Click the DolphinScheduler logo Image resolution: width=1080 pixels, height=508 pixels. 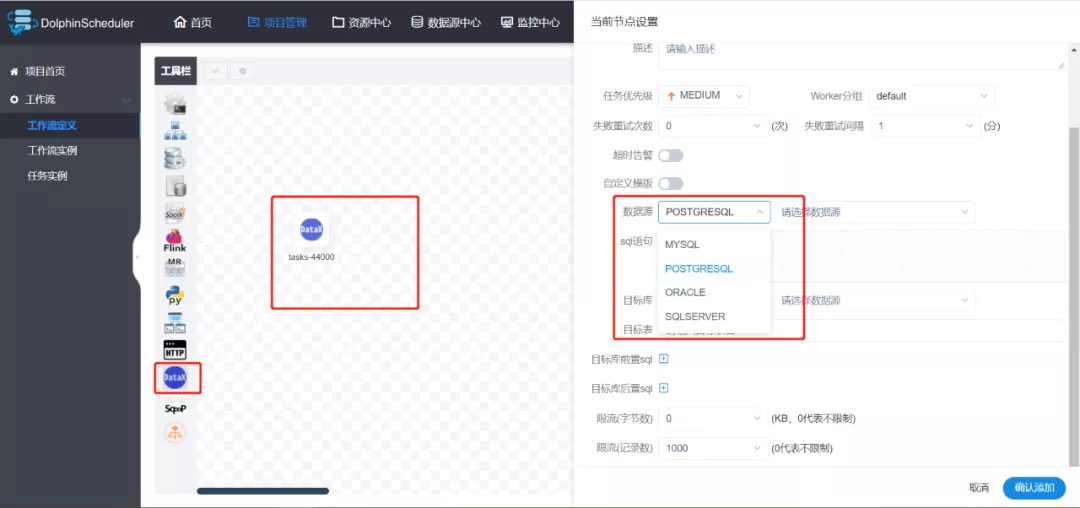71,22
